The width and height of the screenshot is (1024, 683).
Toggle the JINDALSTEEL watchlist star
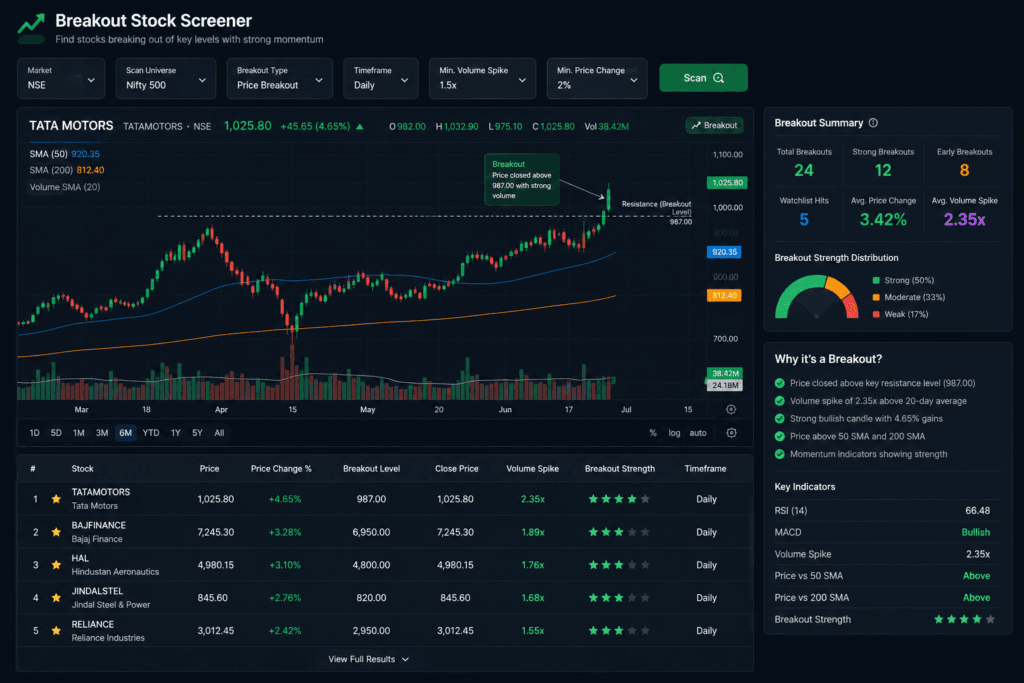(56, 597)
